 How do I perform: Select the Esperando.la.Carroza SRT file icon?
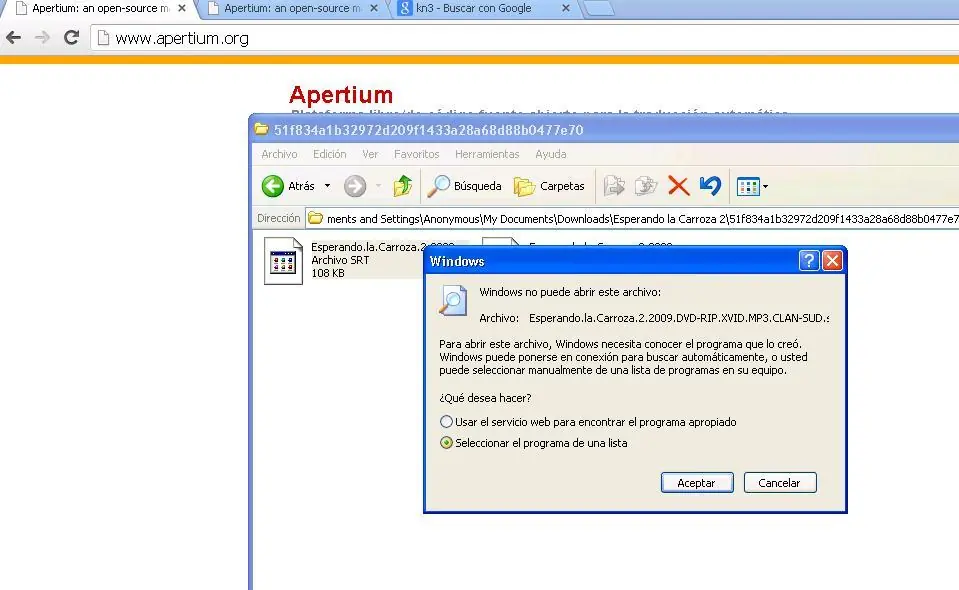click(283, 261)
